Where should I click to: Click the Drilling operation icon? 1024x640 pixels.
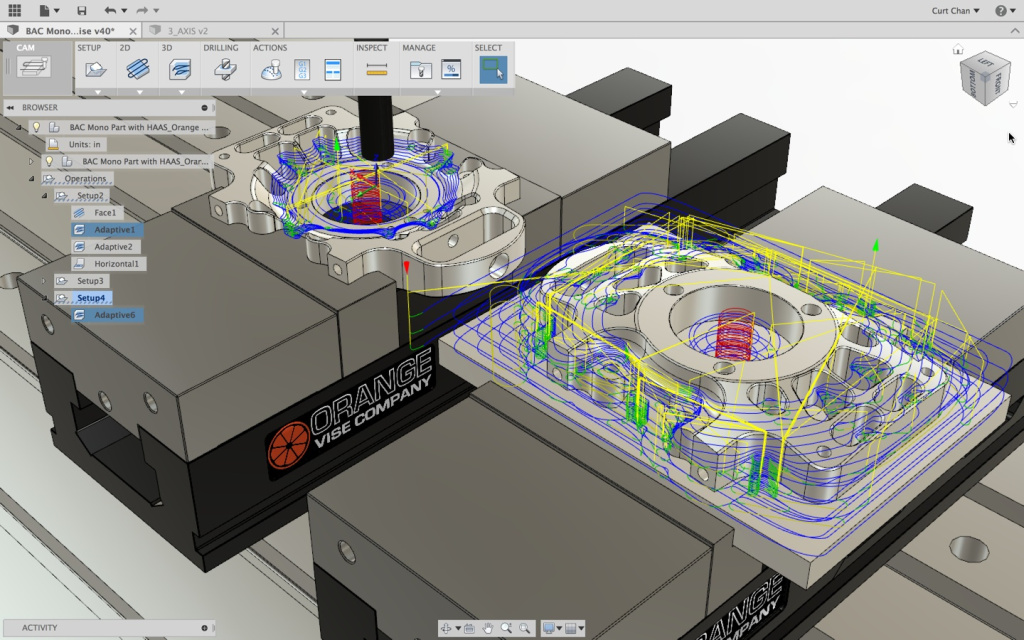click(x=225, y=69)
